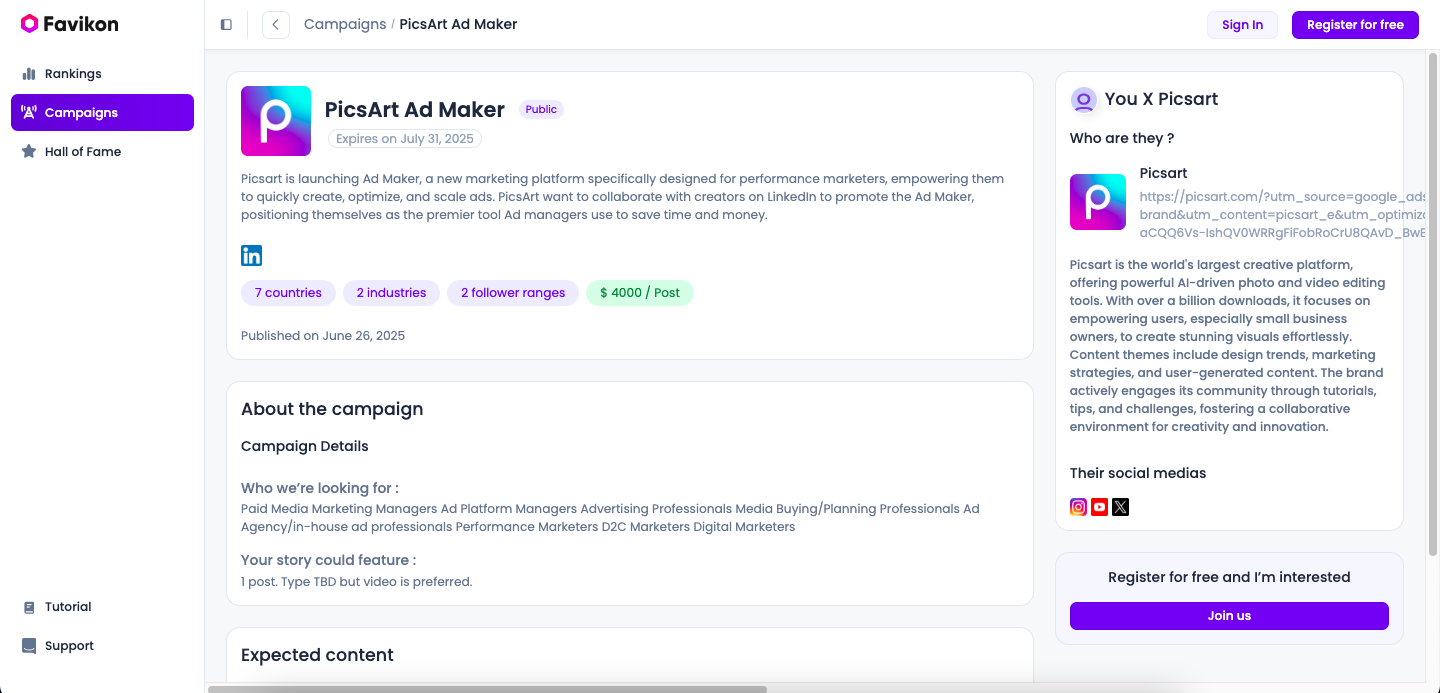The image size is (1440, 693).
Task: Click the About the campaign heading
Action: pyautogui.click(x=332, y=409)
